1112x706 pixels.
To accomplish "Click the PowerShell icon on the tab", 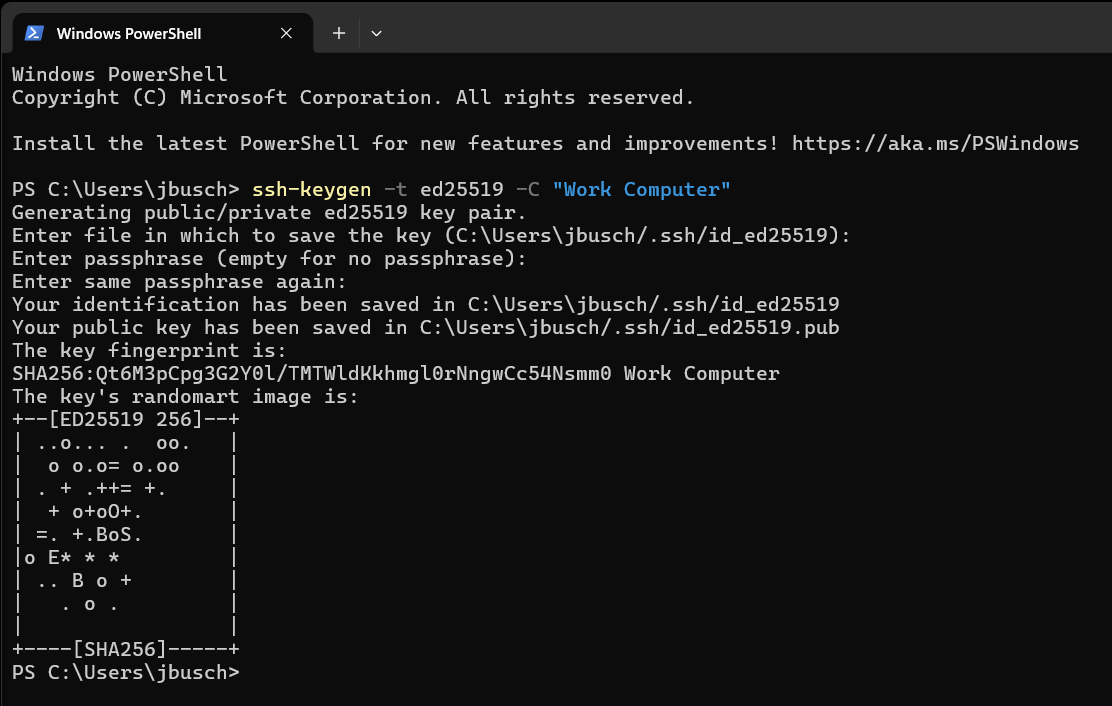I will [34, 33].
